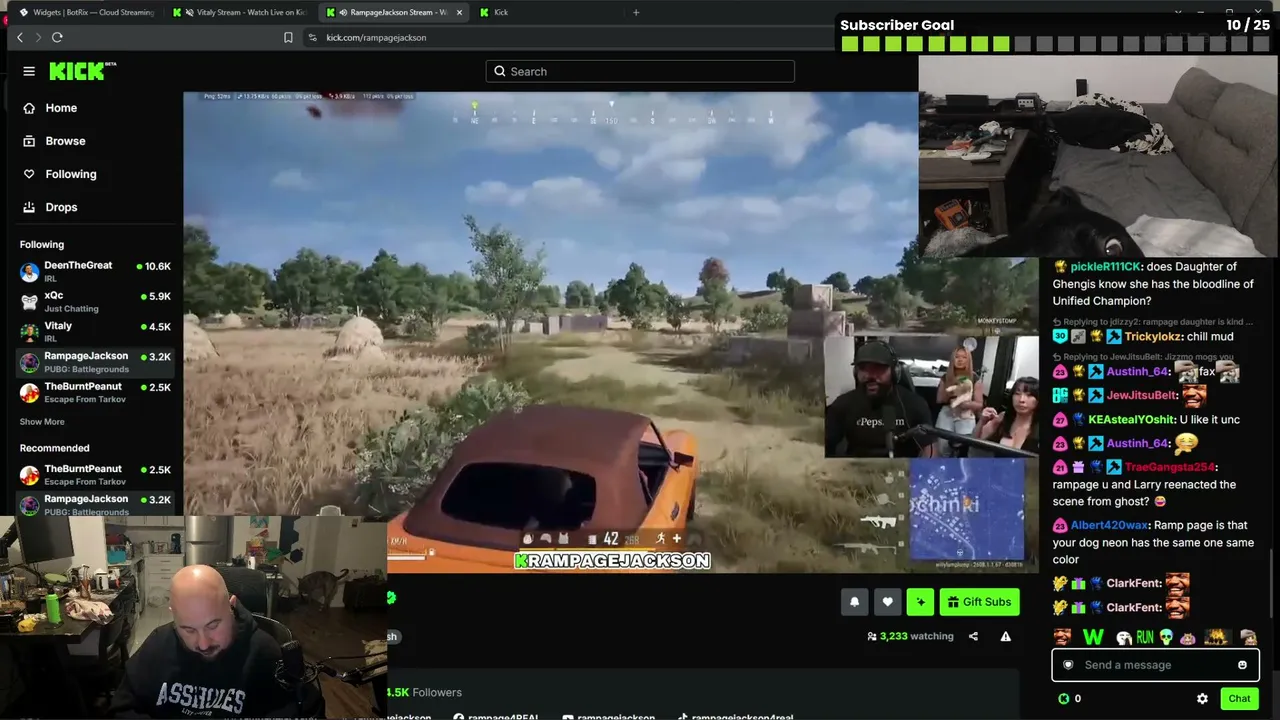Image resolution: width=1280 pixels, height=720 pixels.
Task: Click the Subscriber Goal progress bar
Action: (1055, 43)
